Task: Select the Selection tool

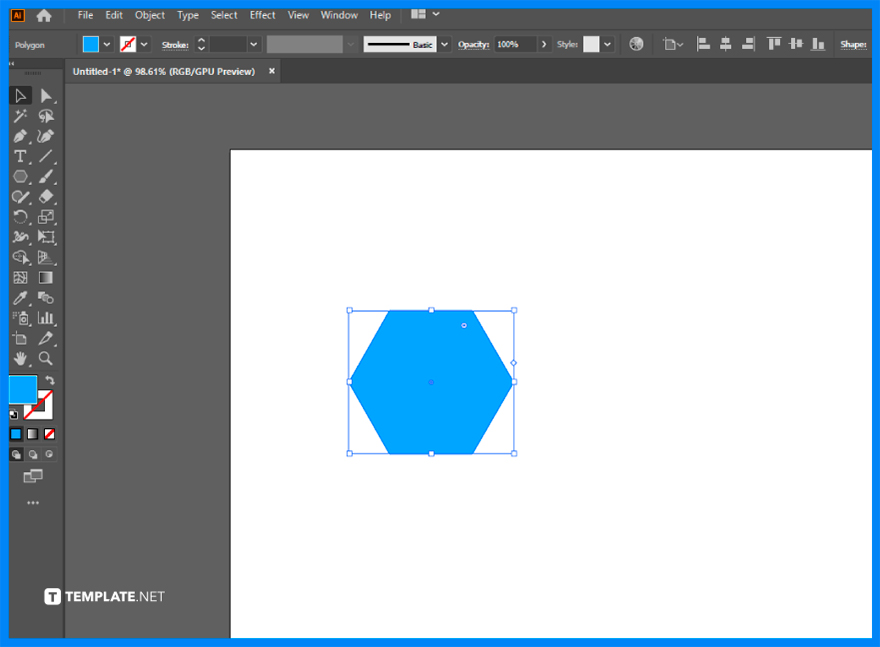Action: click(20, 95)
